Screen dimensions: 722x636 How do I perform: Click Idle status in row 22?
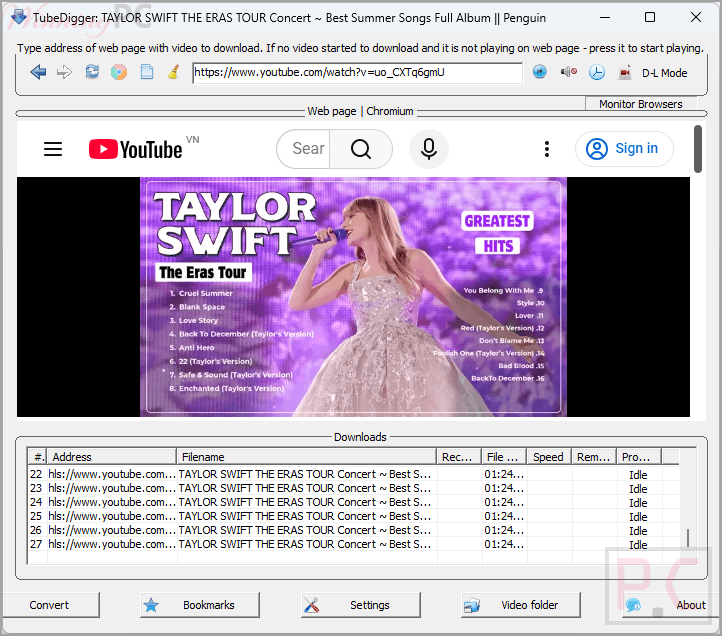pyautogui.click(x=638, y=475)
